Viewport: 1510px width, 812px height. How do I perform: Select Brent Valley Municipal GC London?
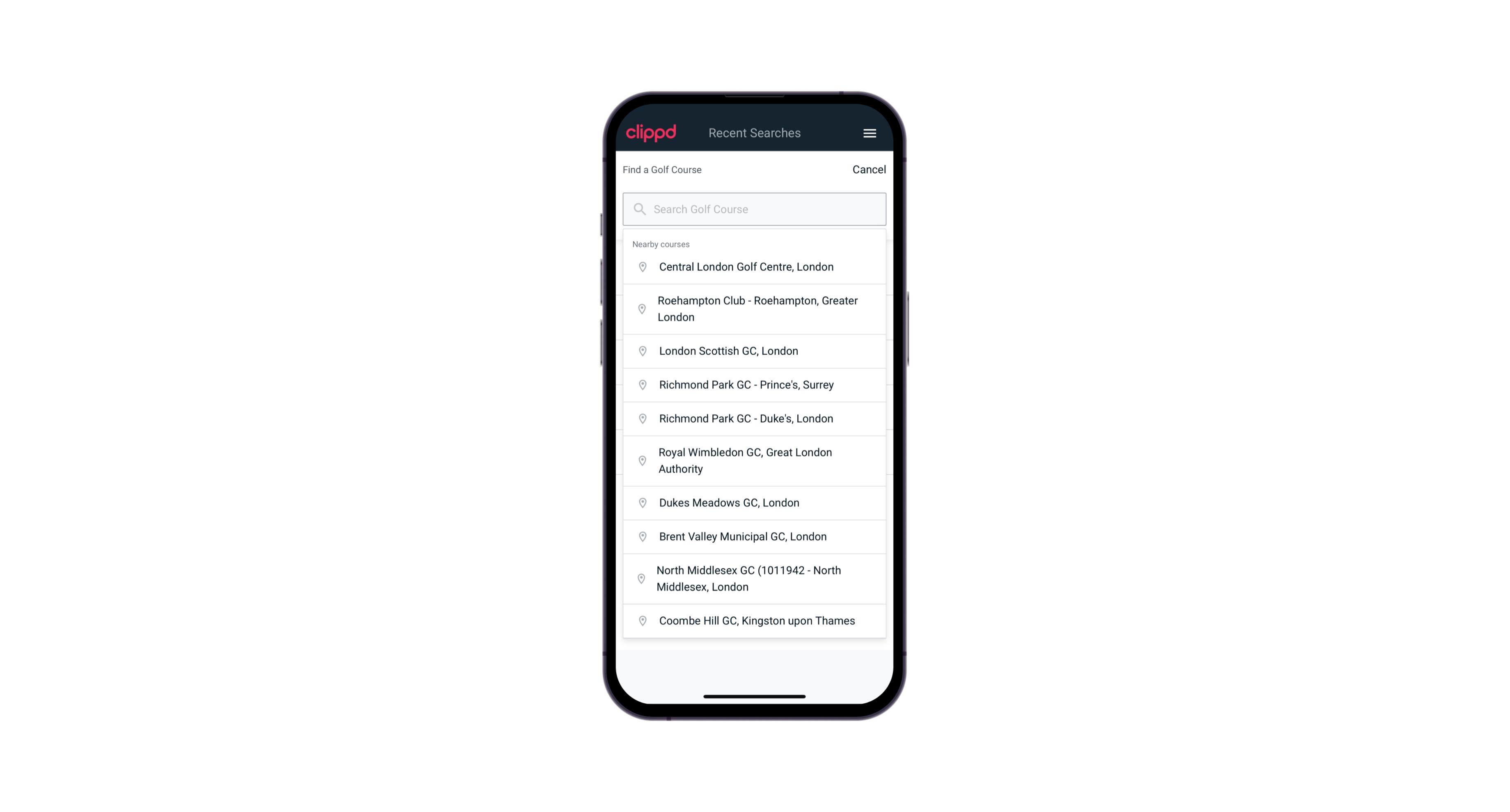point(755,536)
